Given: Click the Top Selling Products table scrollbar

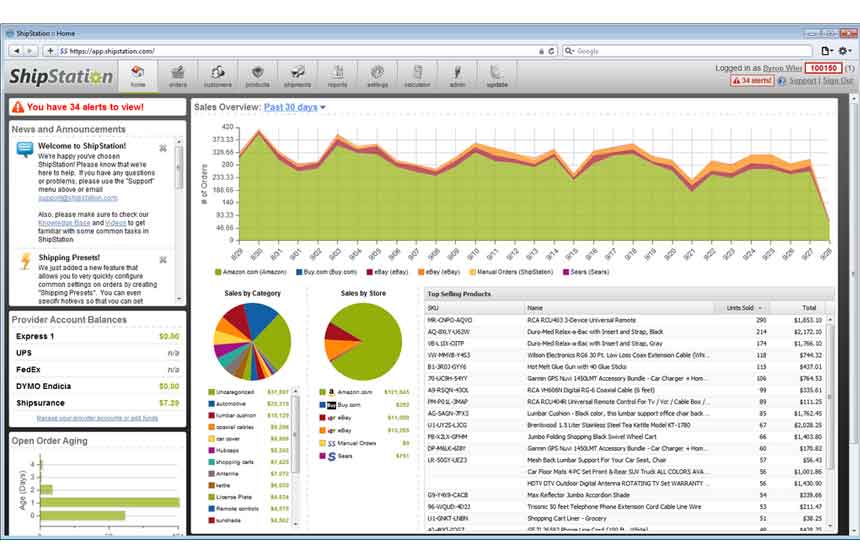Looking at the screenshot, I should tap(830, 421).
